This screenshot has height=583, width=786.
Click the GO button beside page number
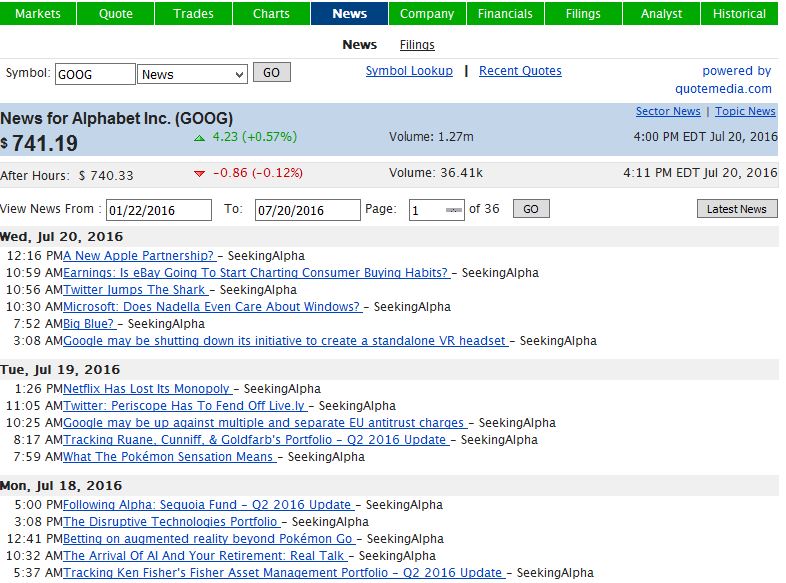tap(531, 209)
